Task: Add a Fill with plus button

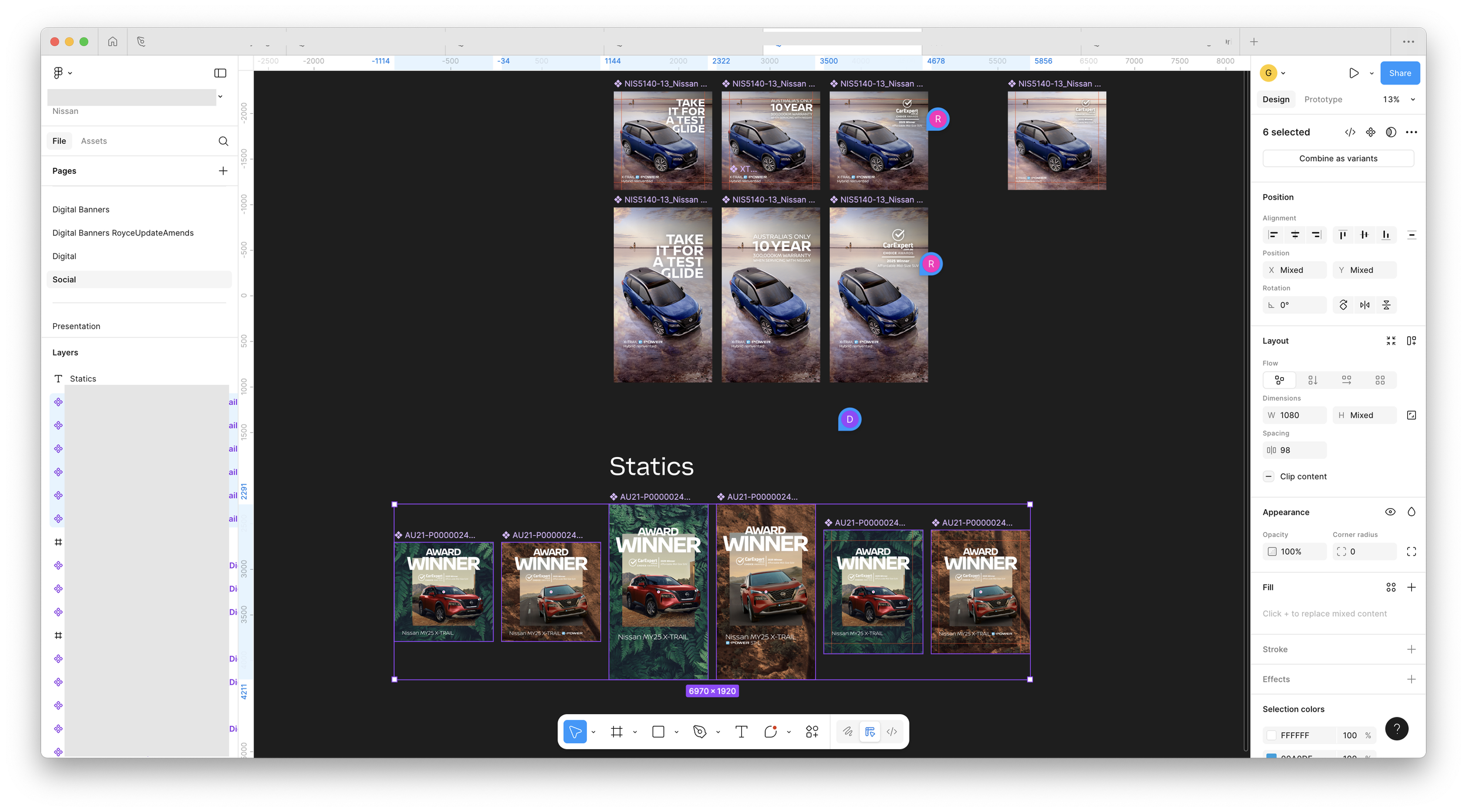Action: coord(1411,587)
